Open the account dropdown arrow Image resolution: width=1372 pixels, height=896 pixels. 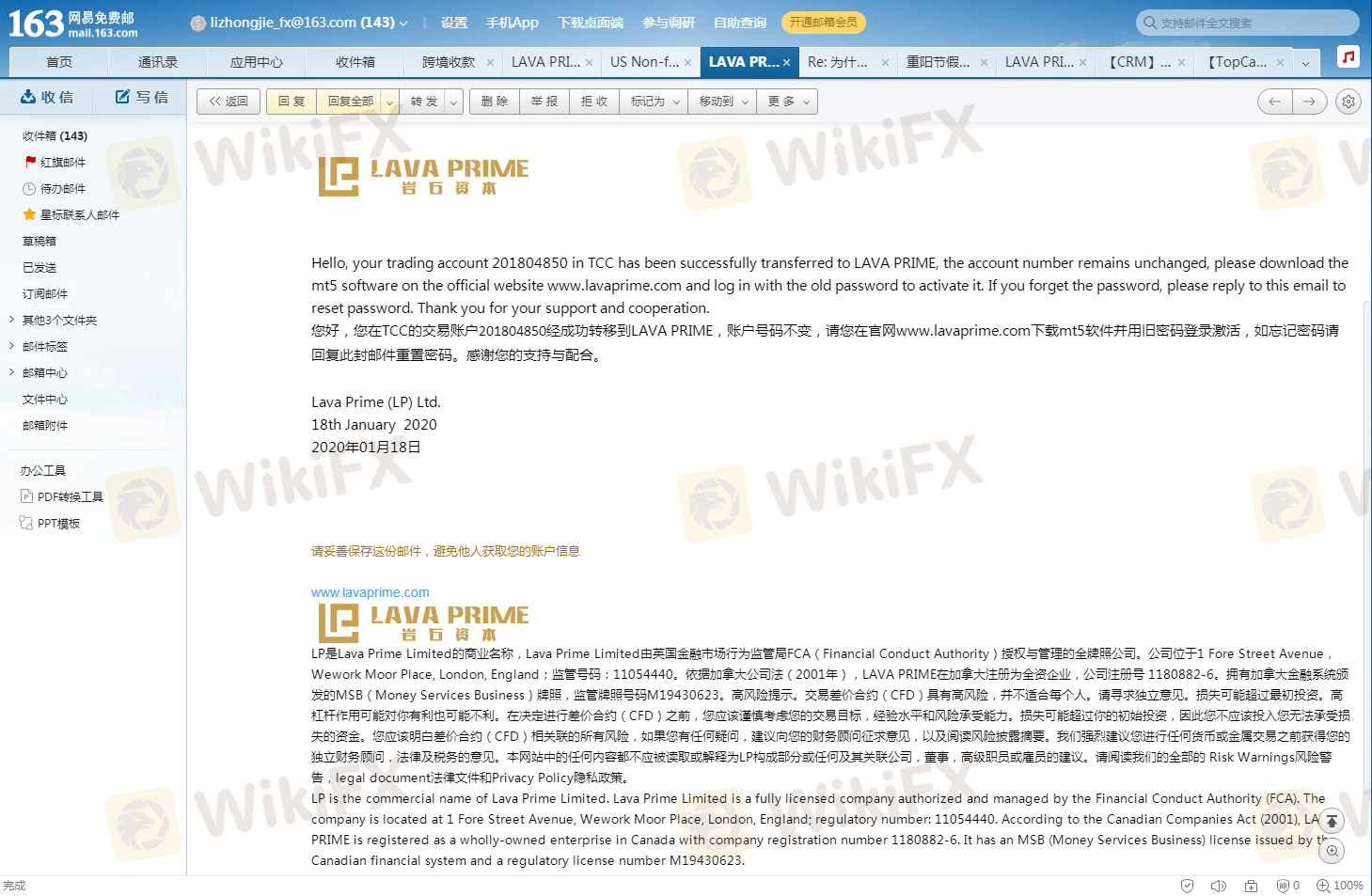[403, 23]
